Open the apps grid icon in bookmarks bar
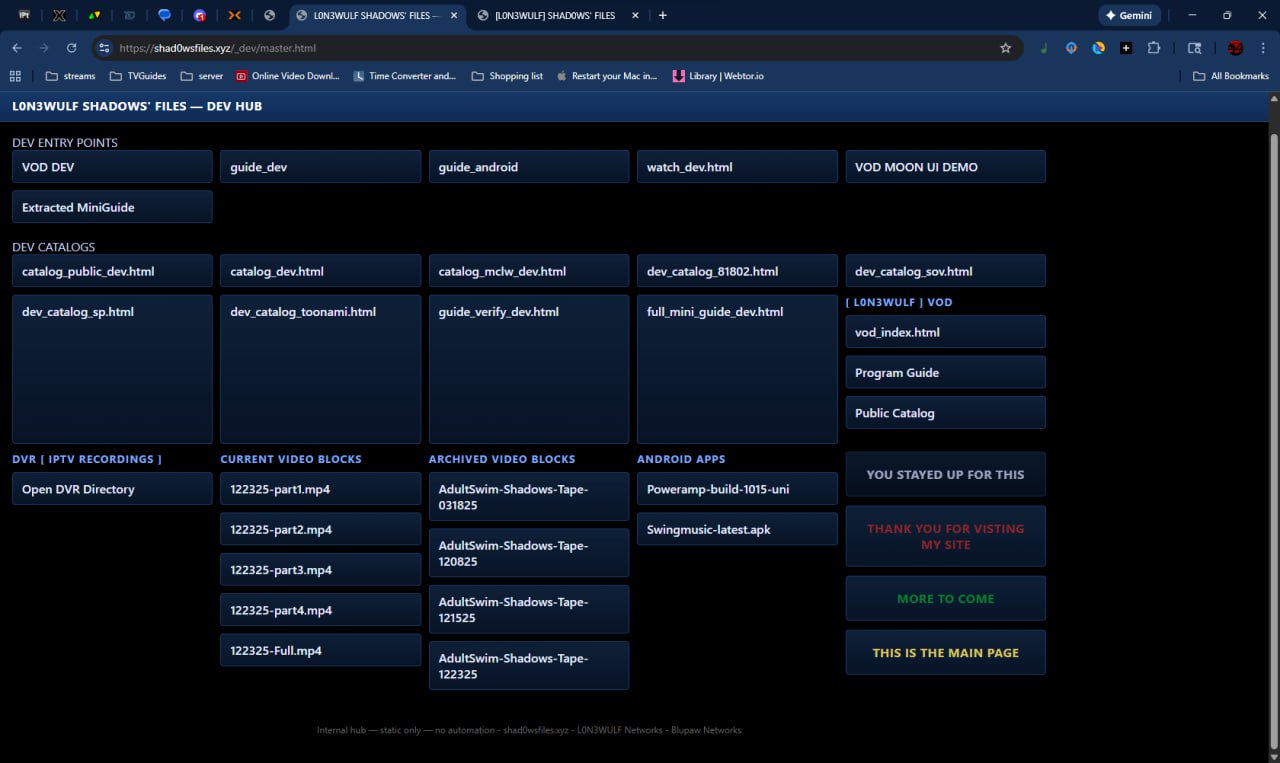Viewport: 1280px width, 763px height. (x=15, y=76)
